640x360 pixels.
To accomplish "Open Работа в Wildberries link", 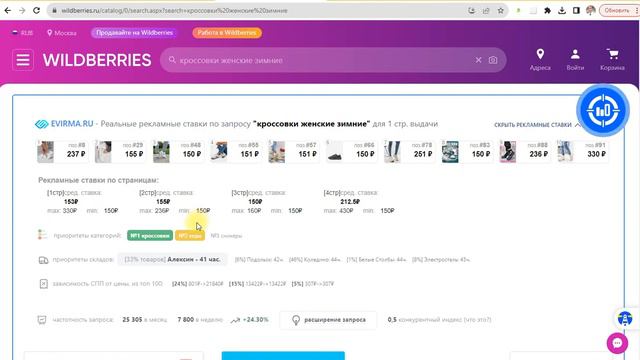I will [227, 33].
